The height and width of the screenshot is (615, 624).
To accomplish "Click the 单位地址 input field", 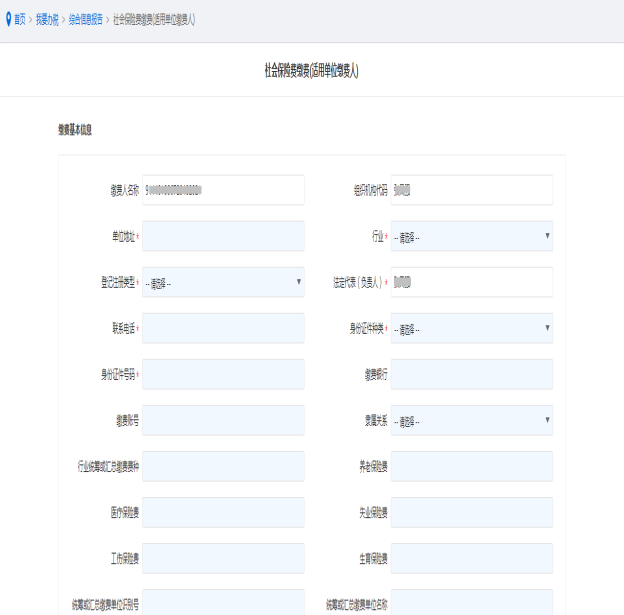I will point(223,236).
